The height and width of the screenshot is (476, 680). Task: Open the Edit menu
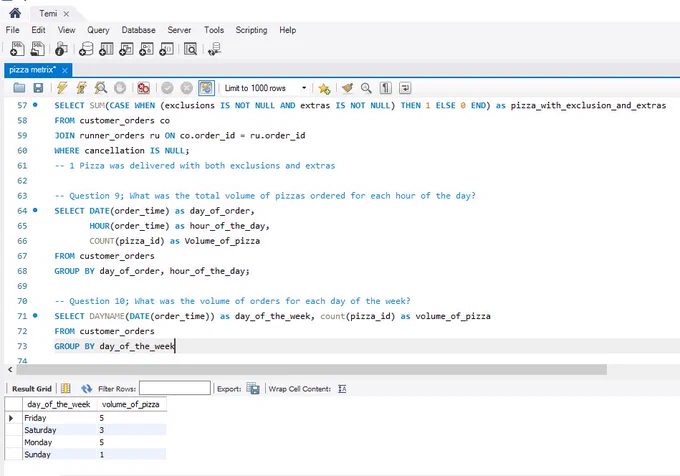click(x=38, y=30)
